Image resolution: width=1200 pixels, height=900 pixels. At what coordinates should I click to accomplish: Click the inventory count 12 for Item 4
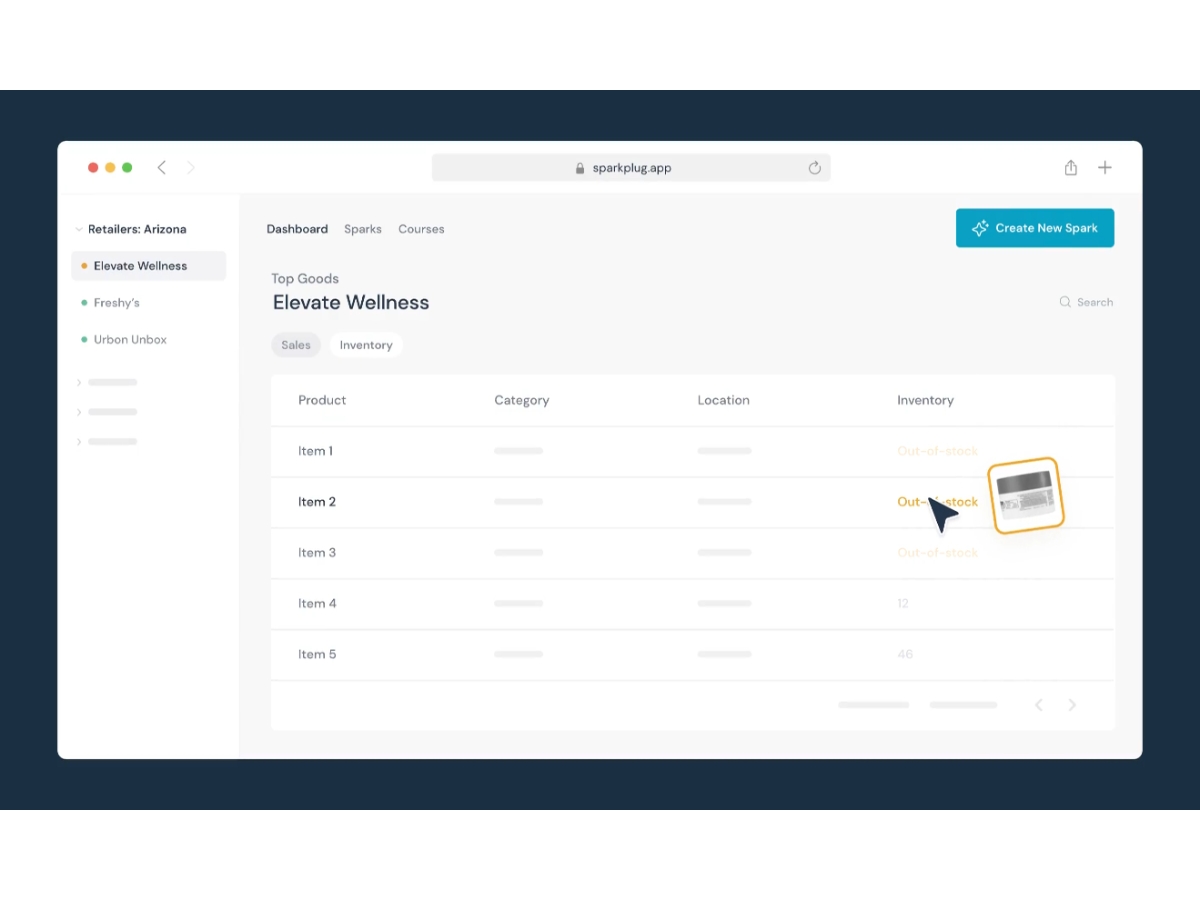903,604
